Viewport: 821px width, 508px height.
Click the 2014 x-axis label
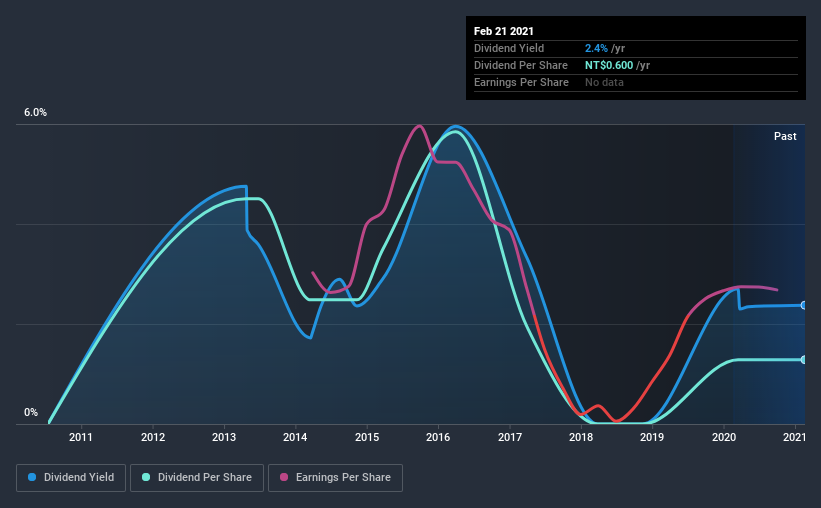pos(295,437)
